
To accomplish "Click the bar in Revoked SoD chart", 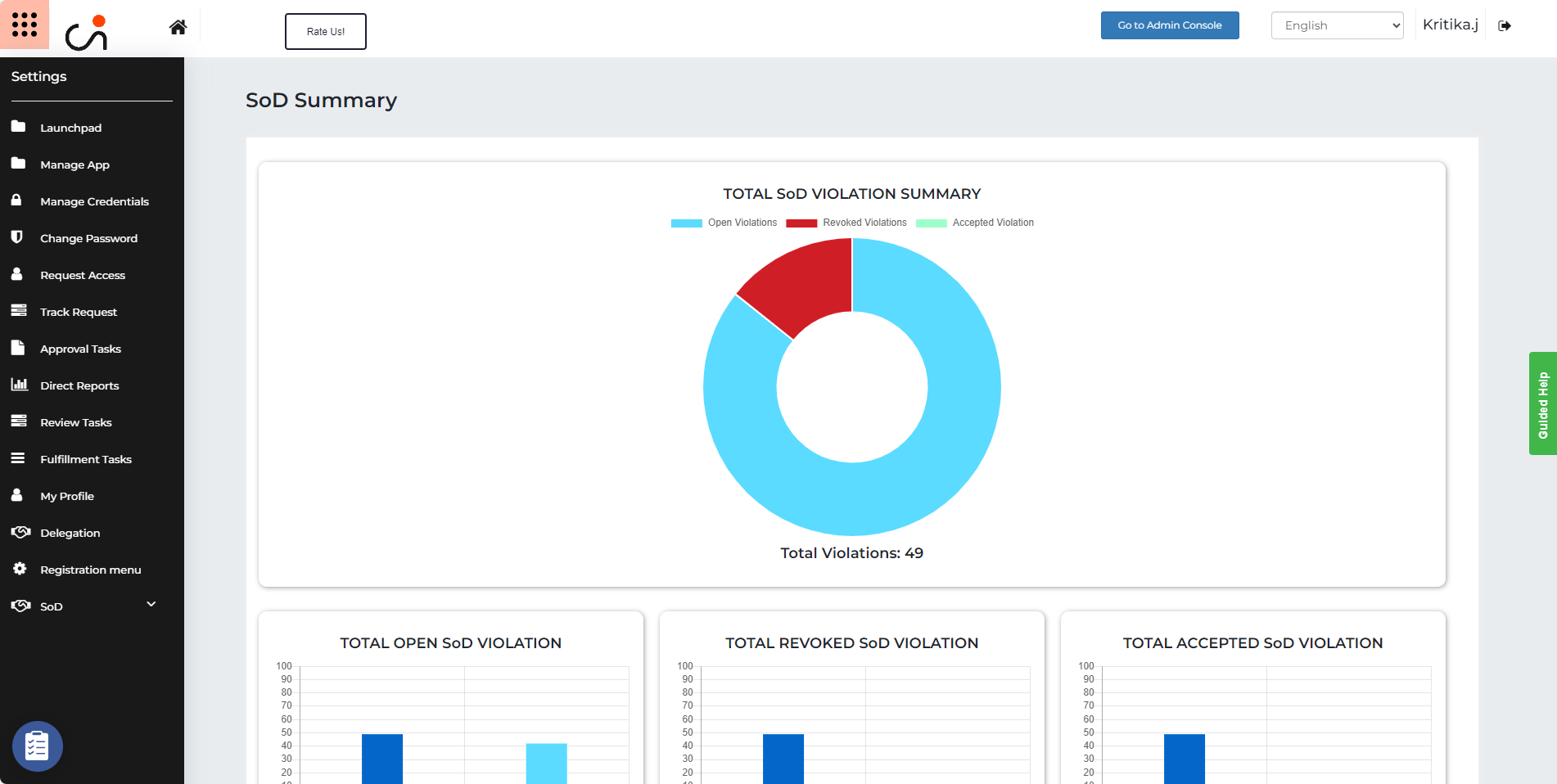I will (x=783, y=759).
